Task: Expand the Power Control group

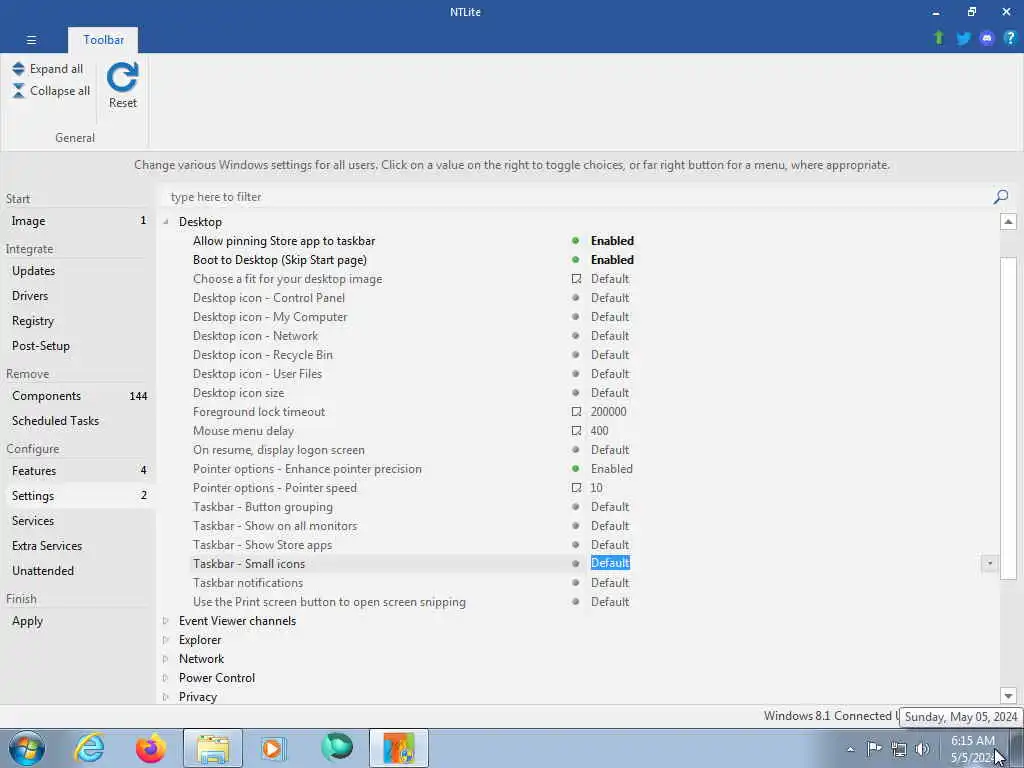Action: click(x=166, y=678)
